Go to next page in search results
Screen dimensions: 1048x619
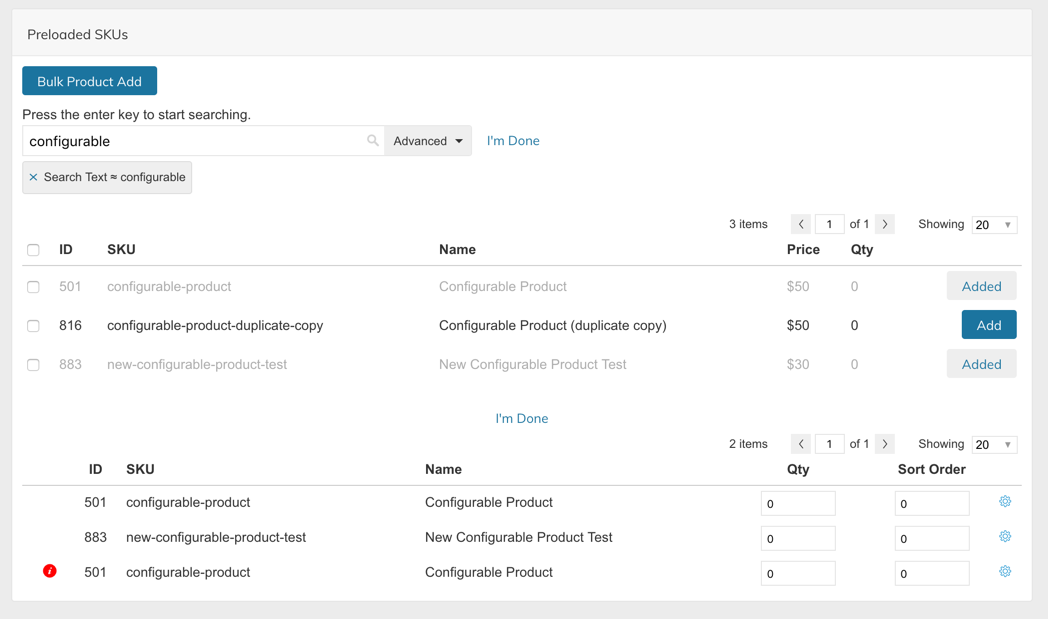(885, 225)
